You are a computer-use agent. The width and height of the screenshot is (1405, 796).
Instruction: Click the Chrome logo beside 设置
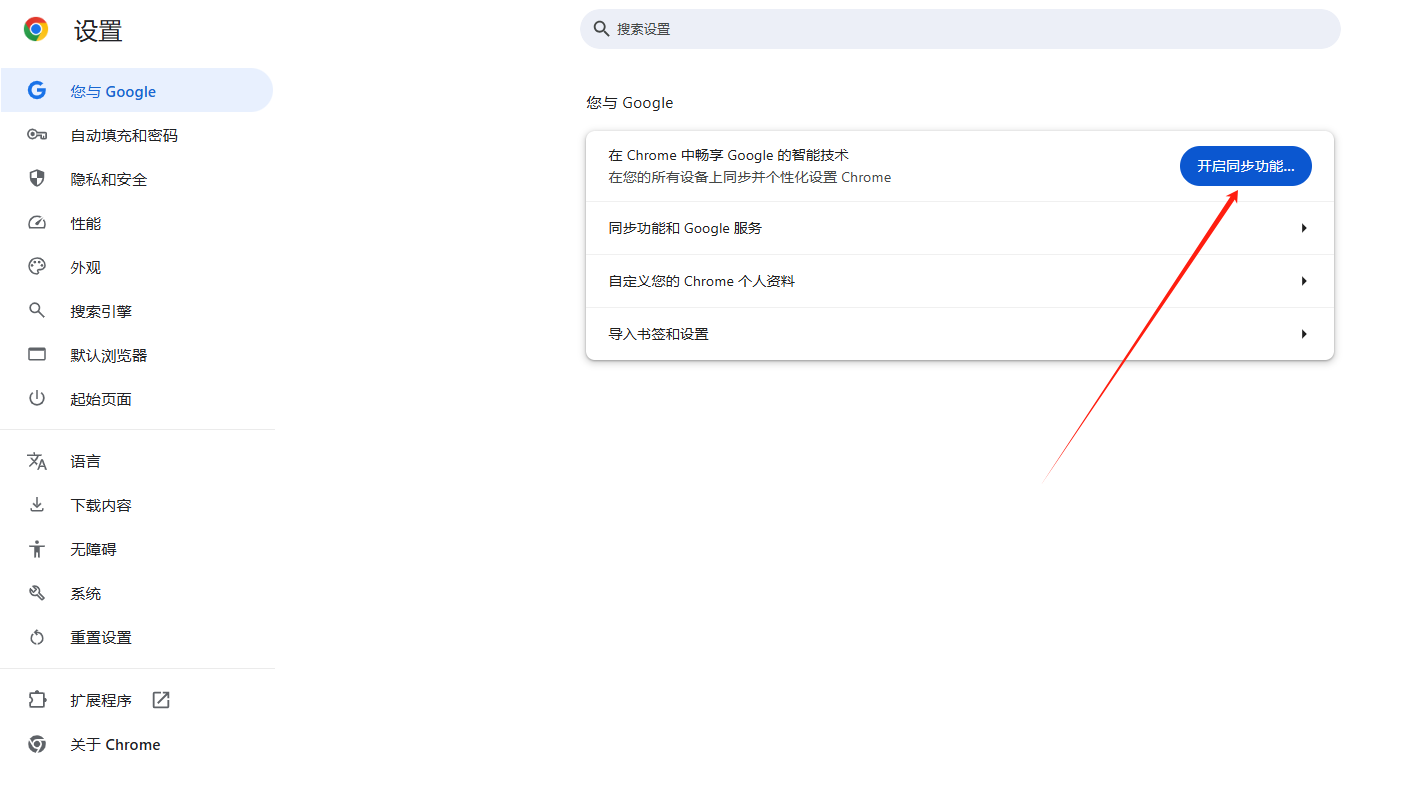(x=36, y=29)
